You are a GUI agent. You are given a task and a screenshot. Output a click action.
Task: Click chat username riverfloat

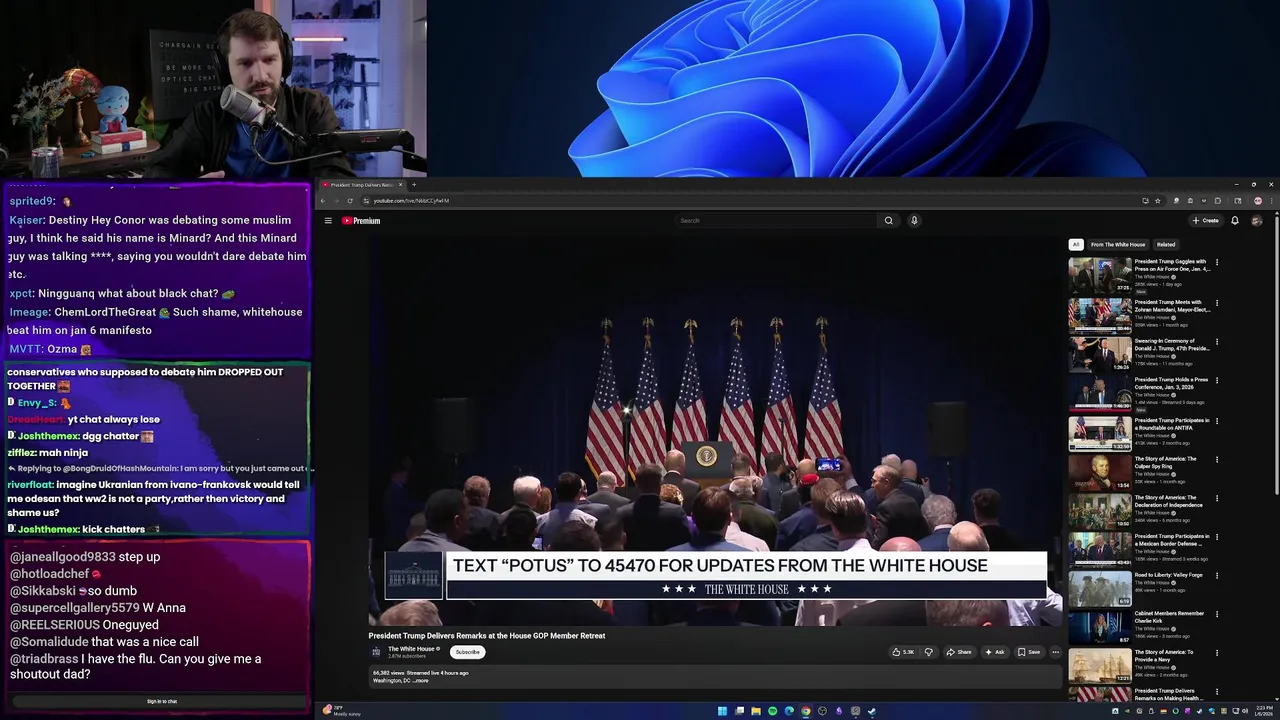29,485
